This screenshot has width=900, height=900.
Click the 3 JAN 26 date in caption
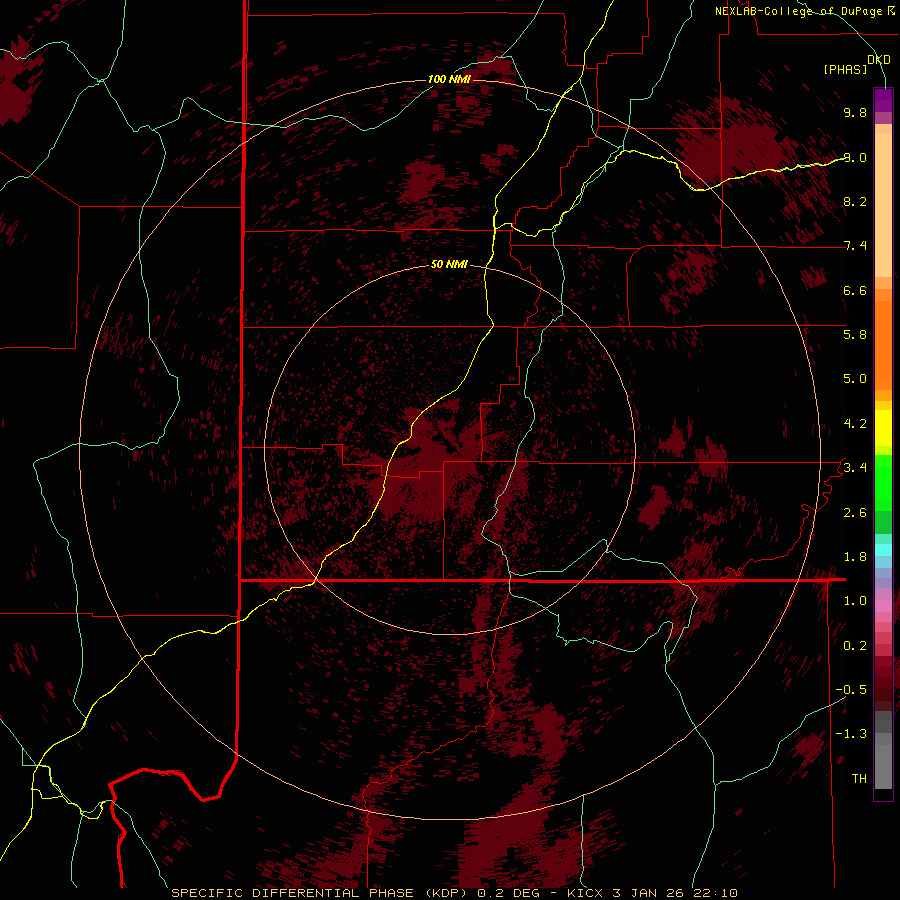(648, 893)
